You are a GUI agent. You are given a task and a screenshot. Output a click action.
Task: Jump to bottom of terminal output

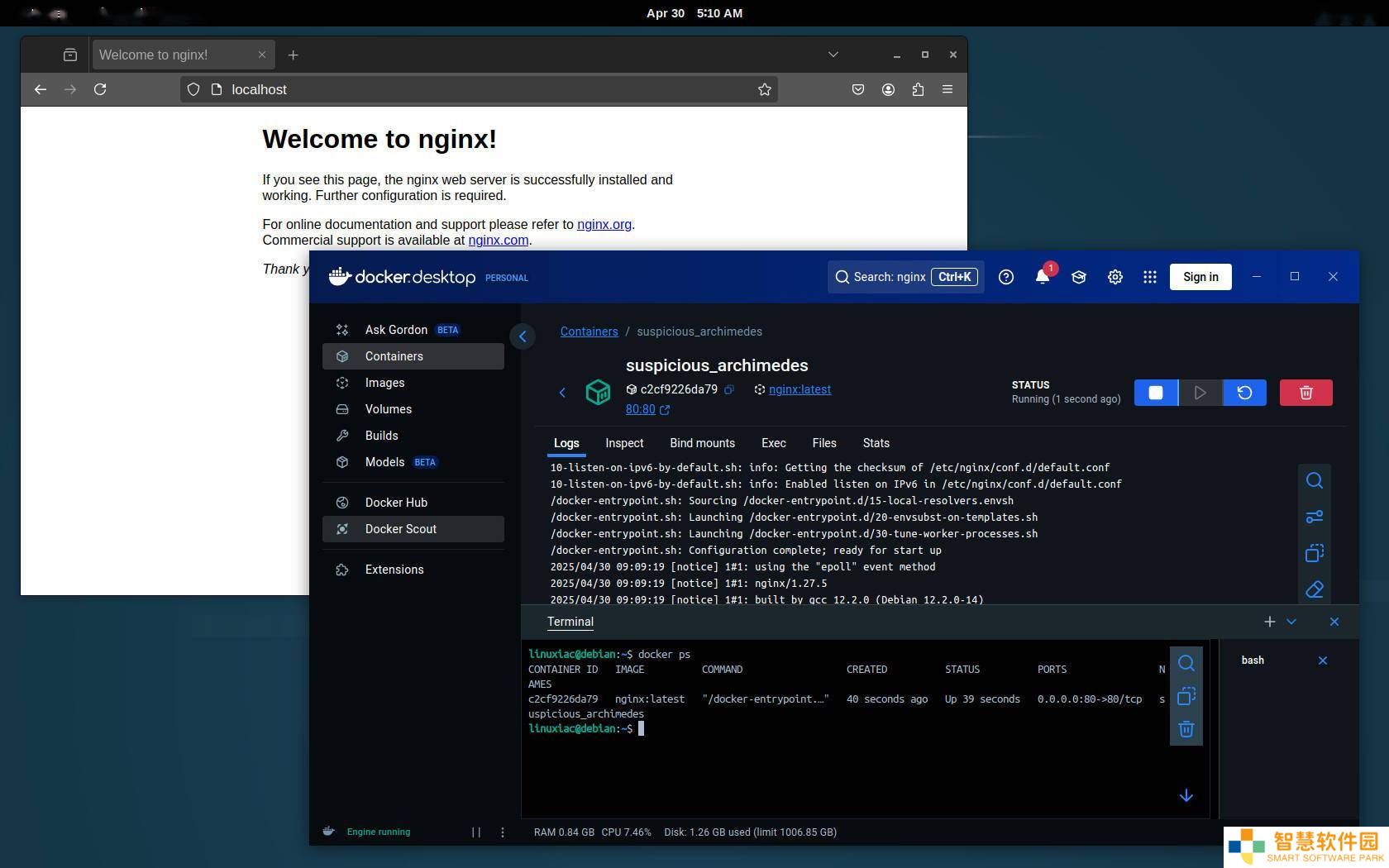click(x=1186, y=795)
